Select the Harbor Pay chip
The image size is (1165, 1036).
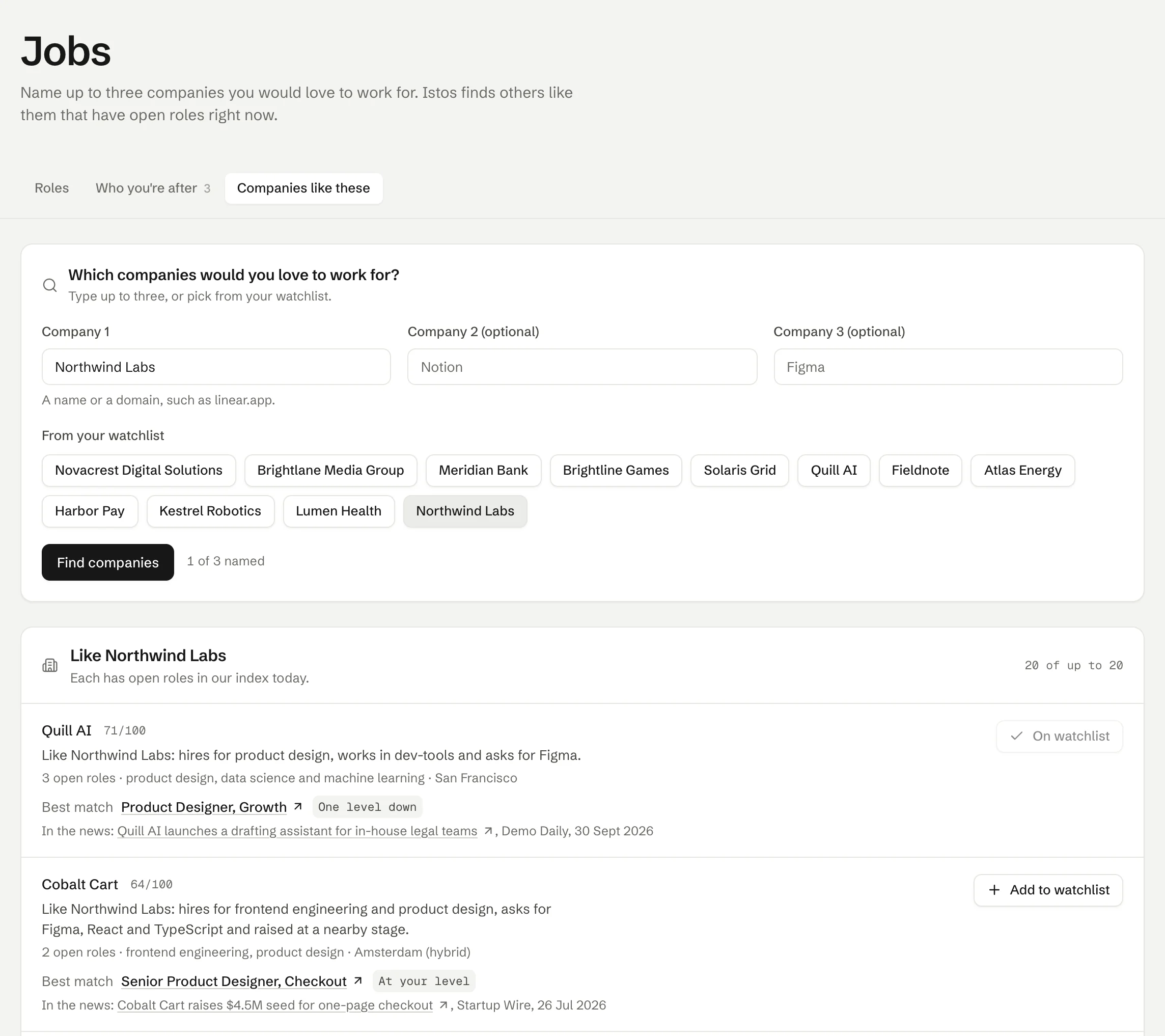coord(90,511)
